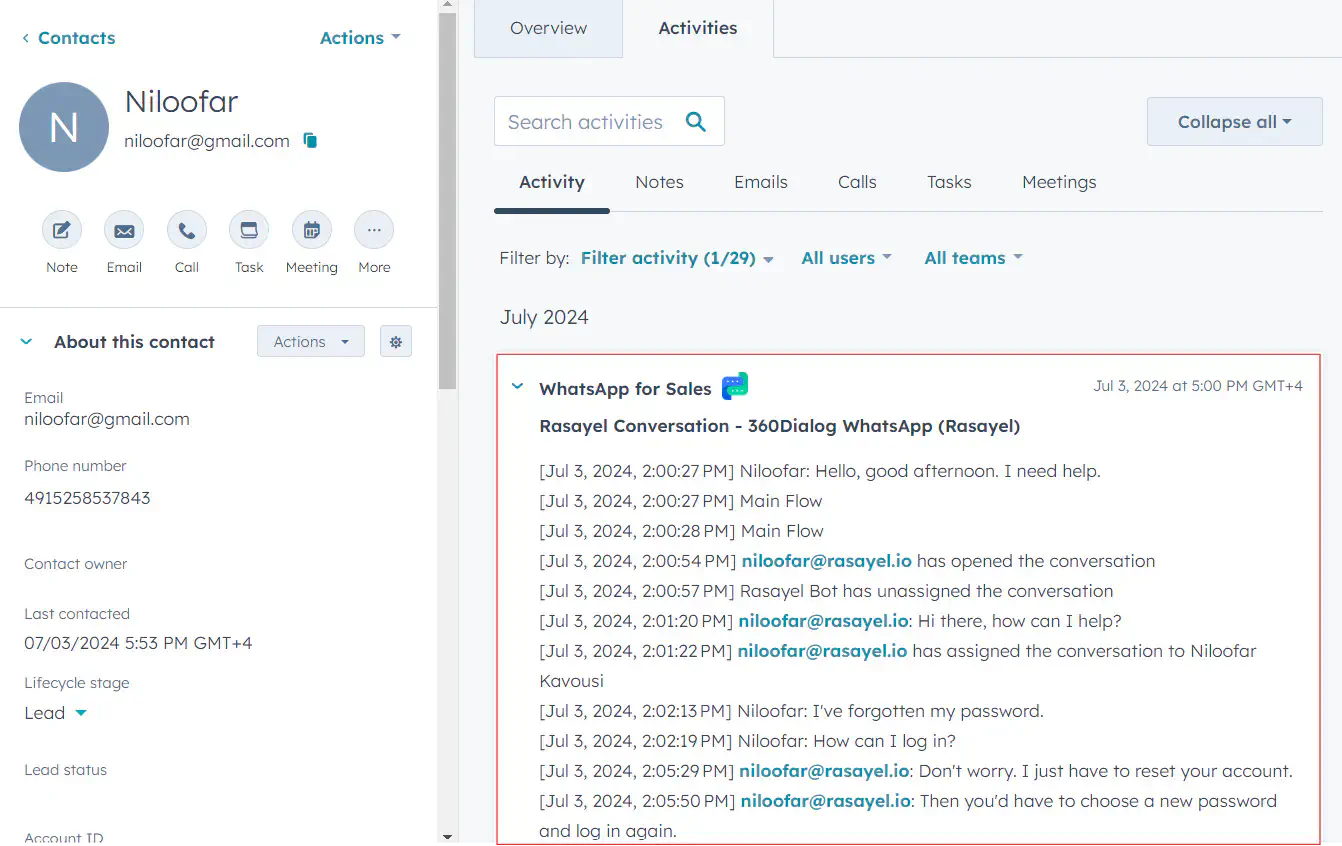The image size is (1342, 846).
Task: Click the Note icon button
Action: [61, 230]
